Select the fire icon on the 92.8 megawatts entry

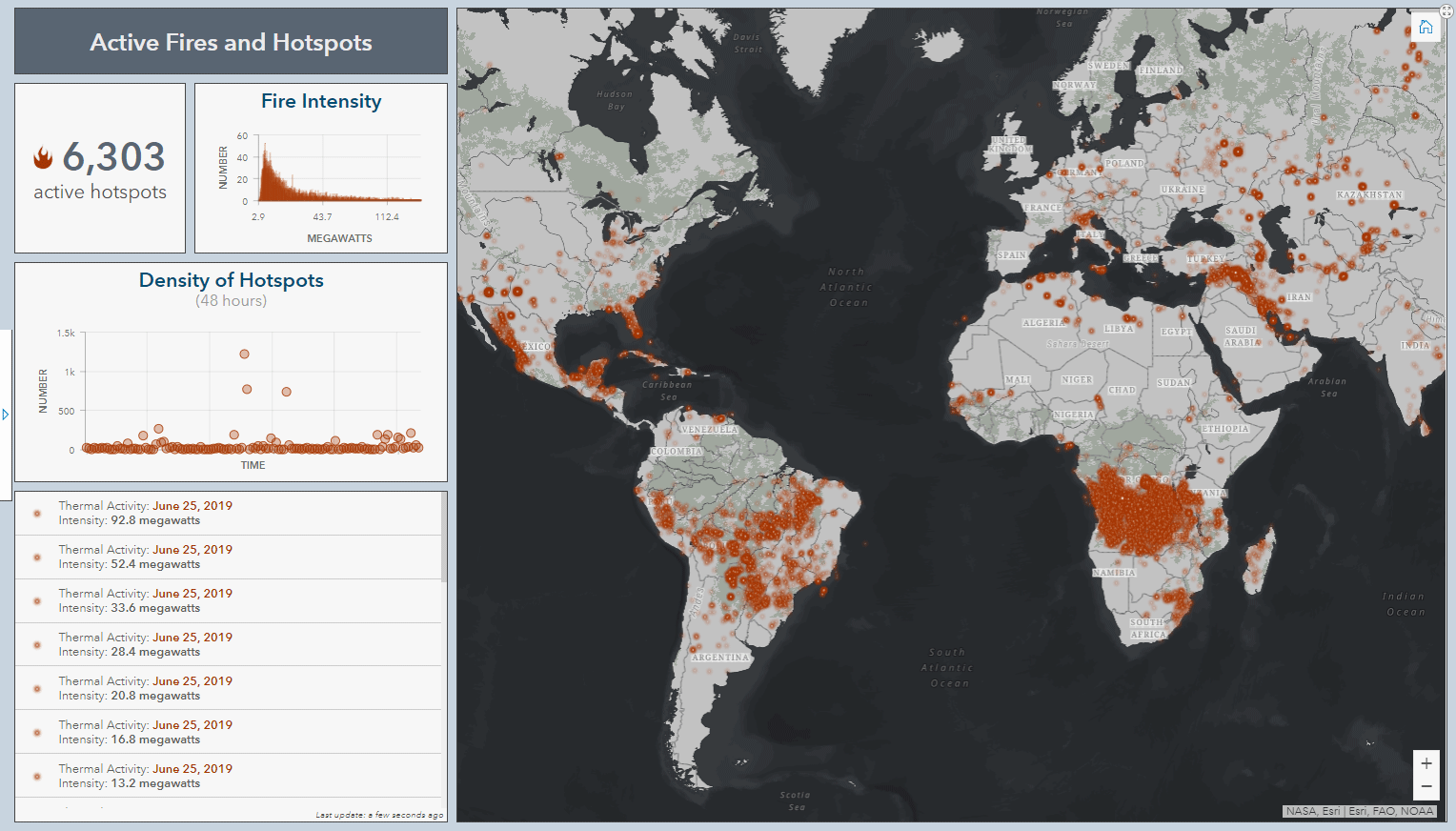pyautogui.click(x=35, y=513)
